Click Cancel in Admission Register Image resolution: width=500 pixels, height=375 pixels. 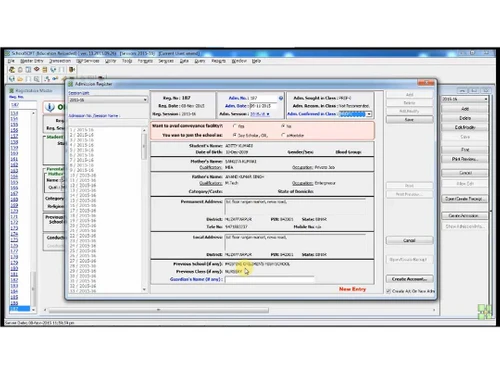[x=409, y=240]
